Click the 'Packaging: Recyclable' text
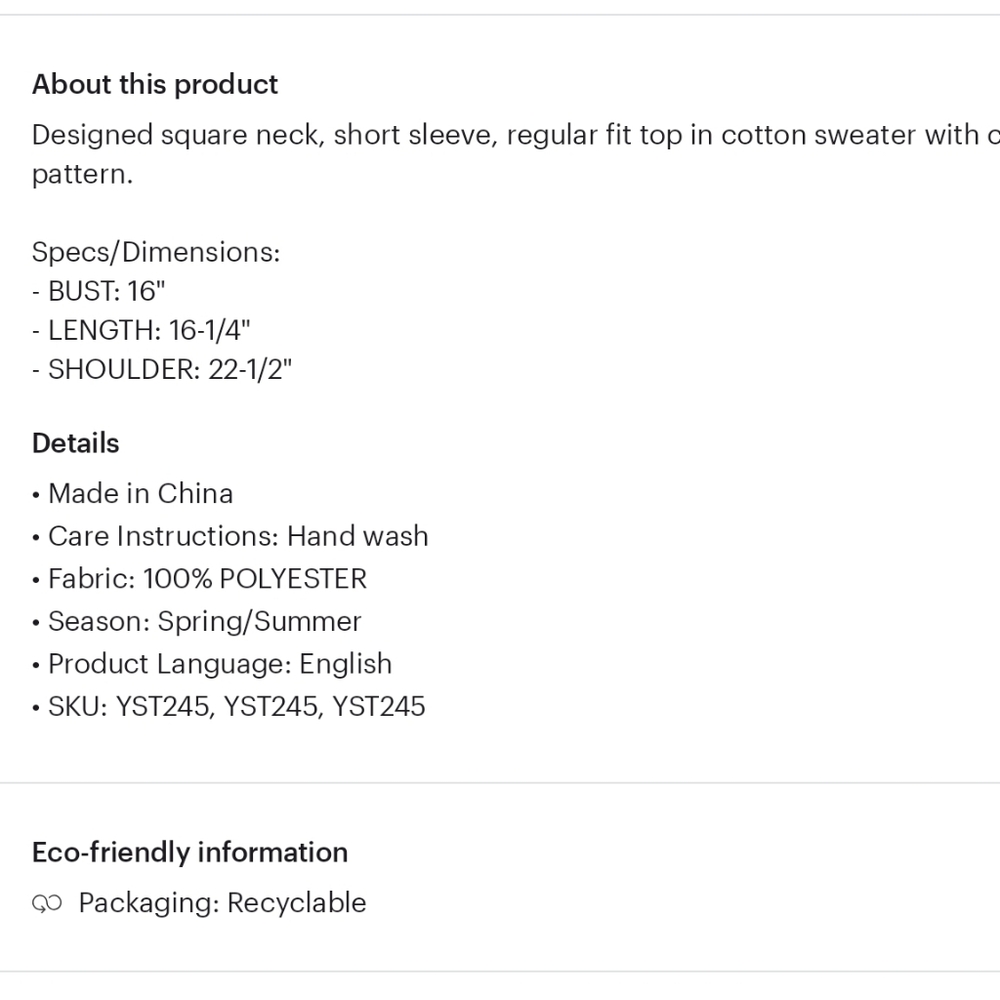Screen dimensions: 1000x1000 (222, 903)
